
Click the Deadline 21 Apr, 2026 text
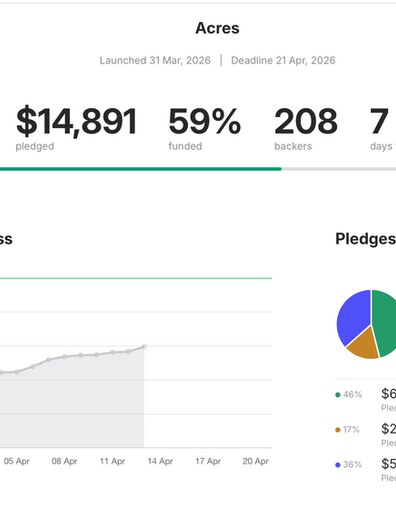pyautogui.click(x=283, y=61)
